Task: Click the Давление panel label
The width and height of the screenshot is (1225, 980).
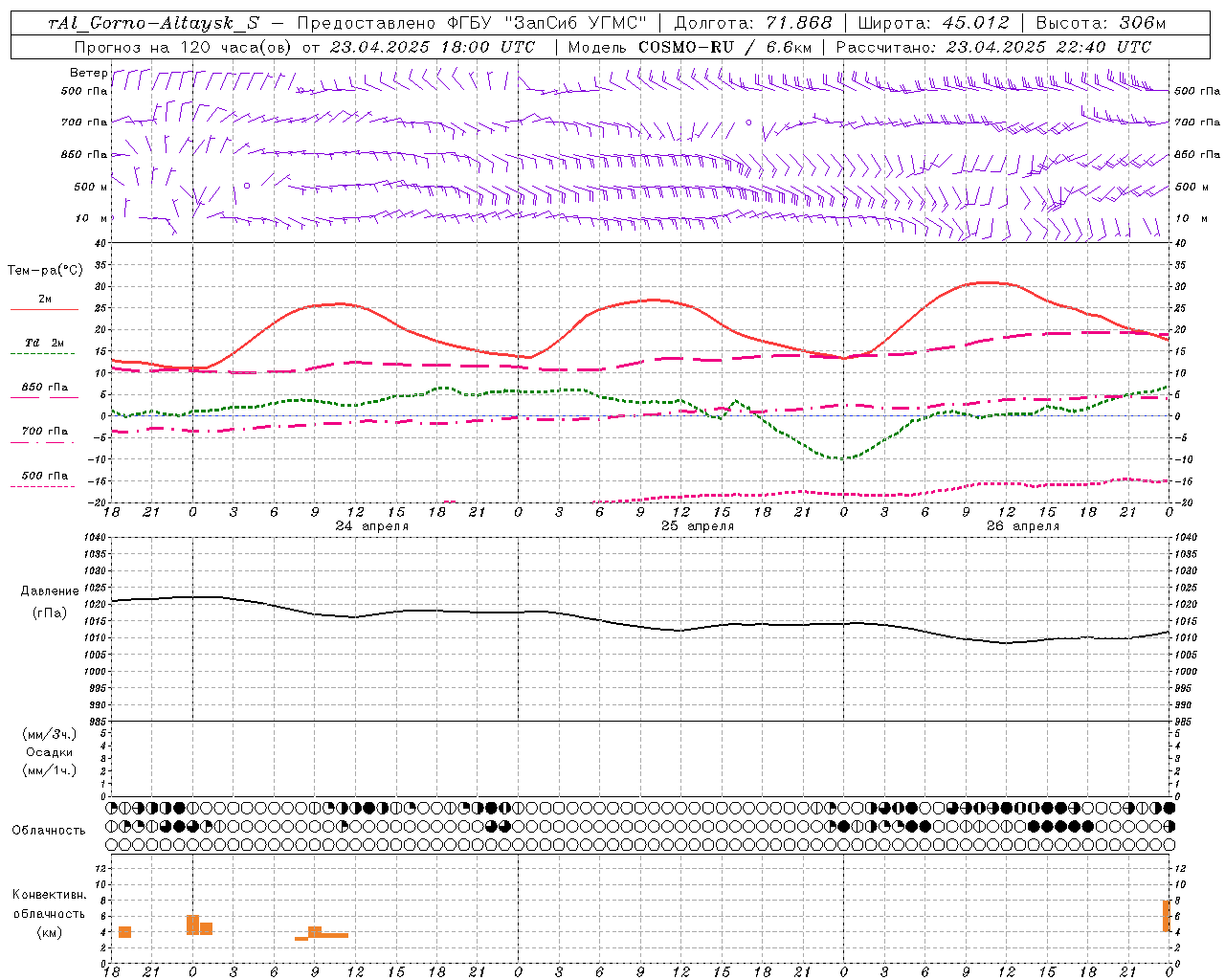Action: coord(50,591)
